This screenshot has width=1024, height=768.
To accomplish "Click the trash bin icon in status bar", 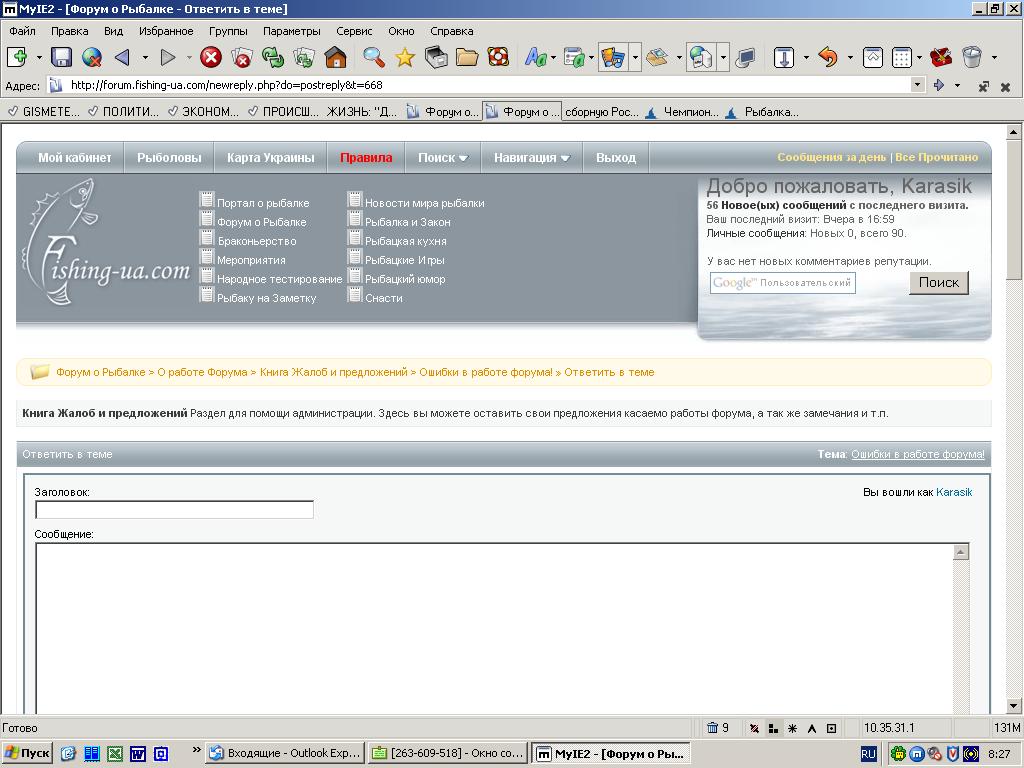I will click(713, 728).
